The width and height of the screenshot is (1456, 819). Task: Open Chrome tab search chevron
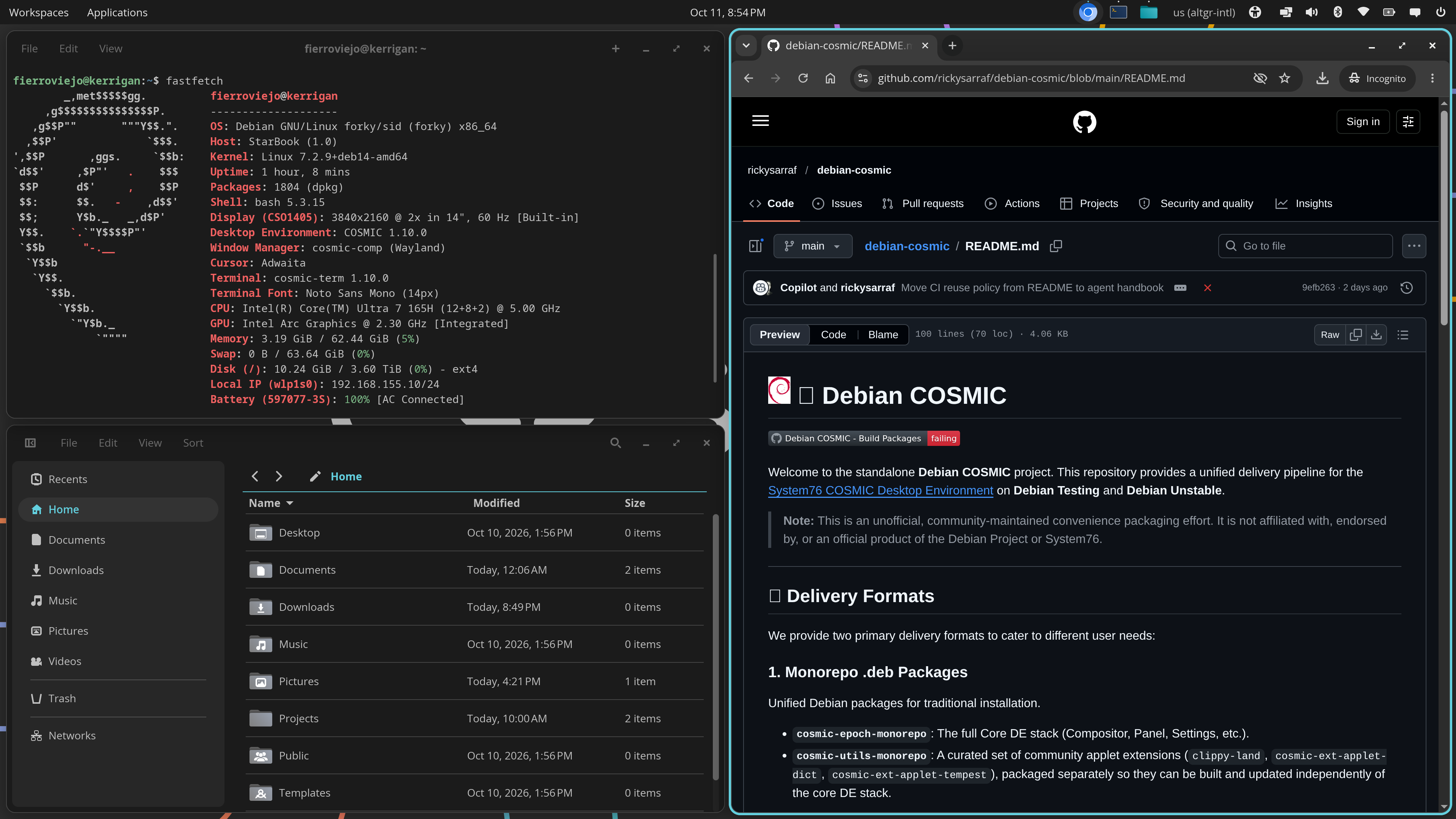point(746,46)
